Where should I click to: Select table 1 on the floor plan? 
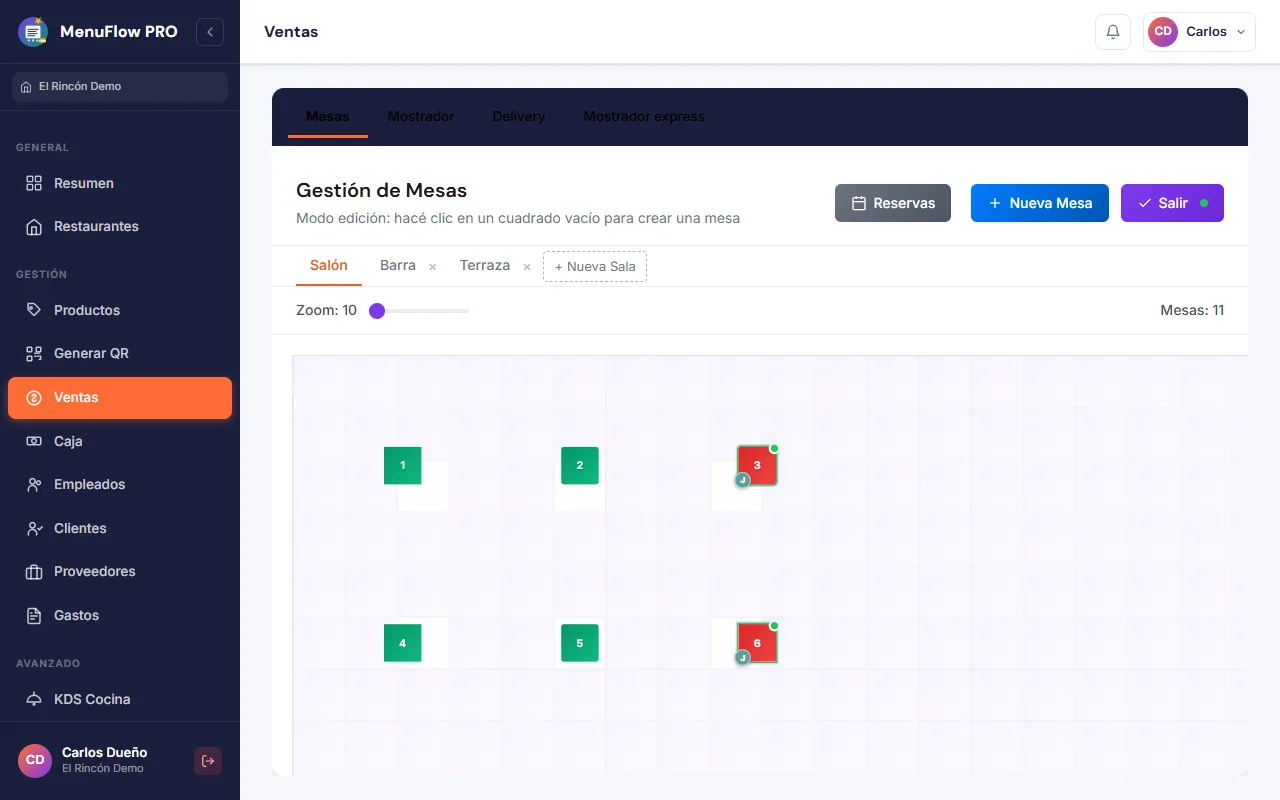pyautogui.click(x=403, y=466)
